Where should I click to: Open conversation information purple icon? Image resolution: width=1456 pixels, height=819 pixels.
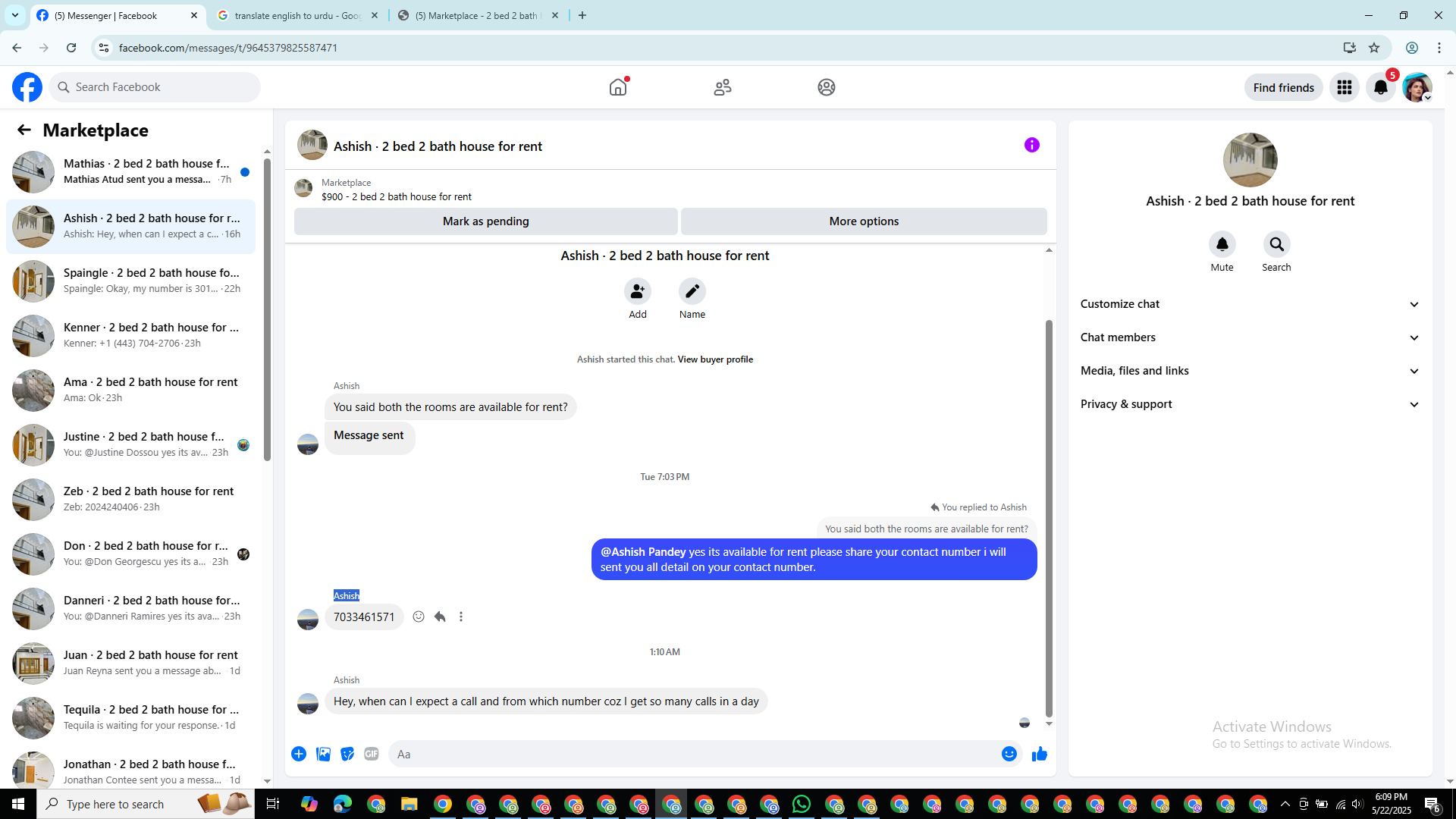(1031, 145)
